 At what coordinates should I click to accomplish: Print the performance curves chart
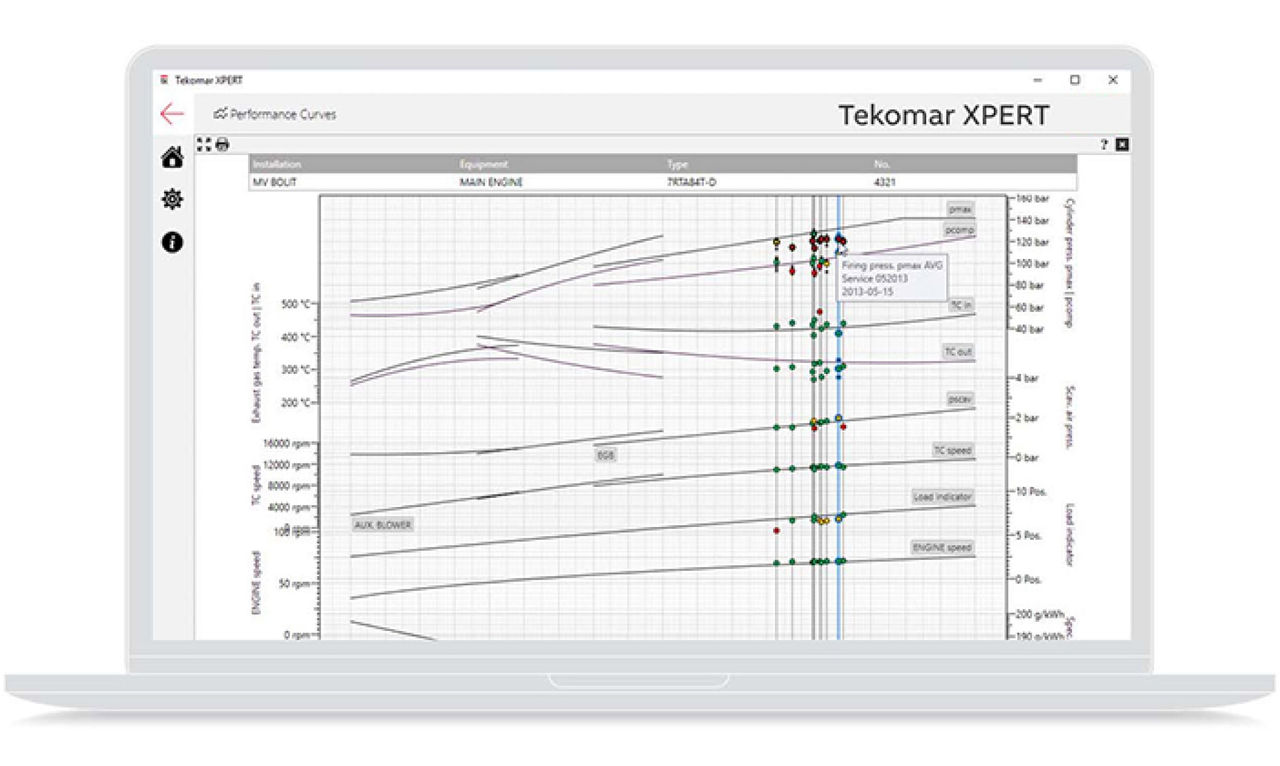(222, 144)
